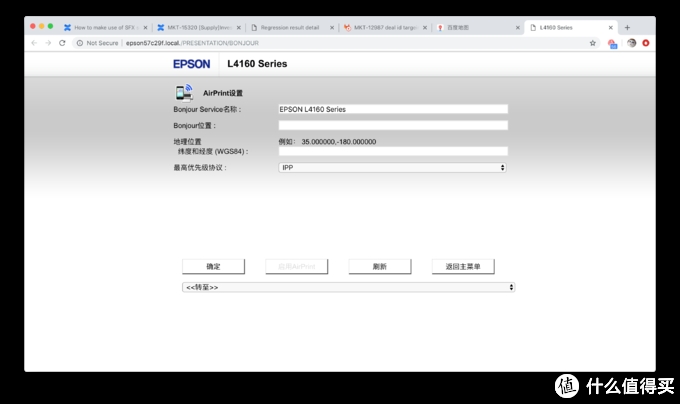Switch to the MKT-16329 tab
This screenshot has height=404, width=680.
[196, 27]
